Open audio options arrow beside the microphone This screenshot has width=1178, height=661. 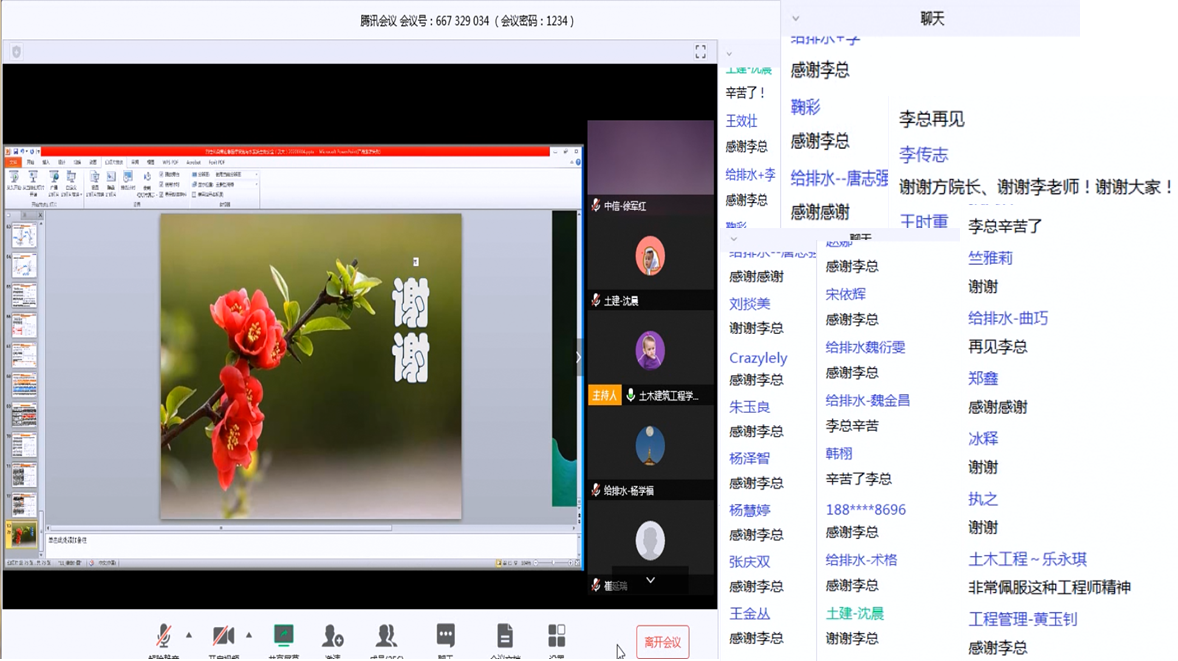coord(189,635)
